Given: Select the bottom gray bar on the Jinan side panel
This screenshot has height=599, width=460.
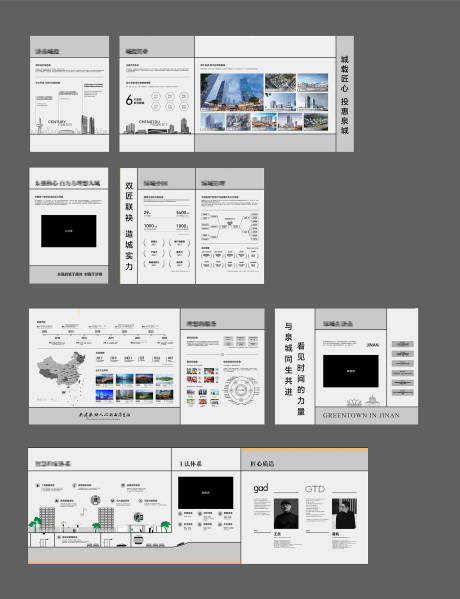Looking at the screenshot, I should (x=403, y=393).
